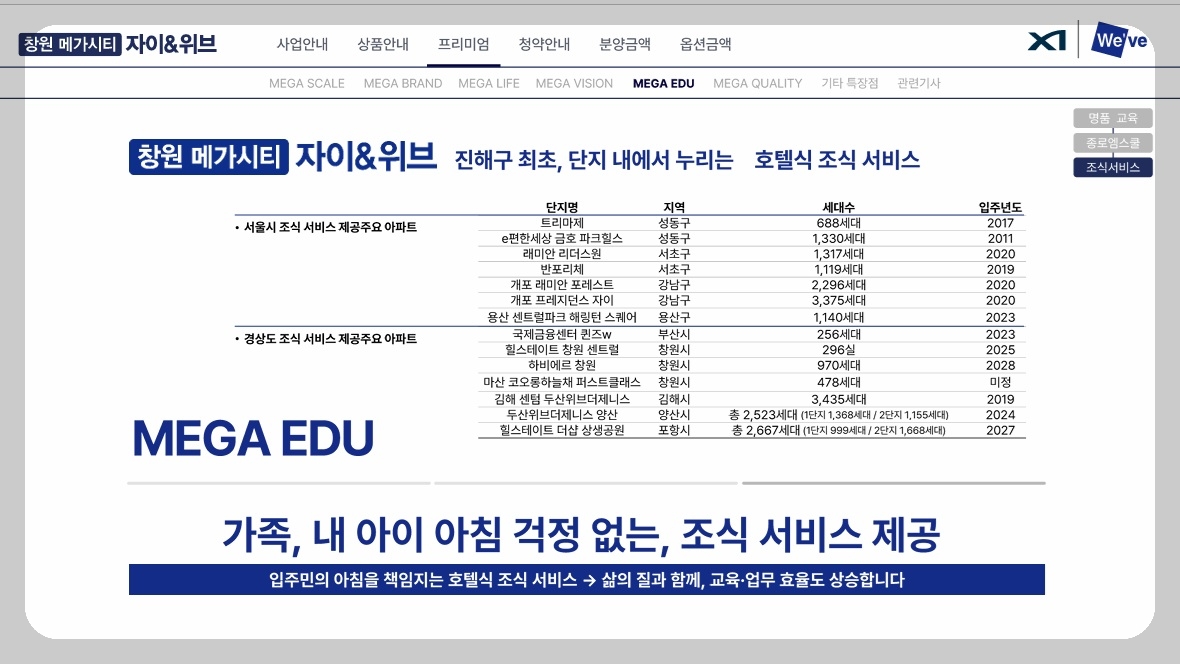Screen dimensions: 1180x664
Task: Click the 3,375세대 cell
Action: [x=838, y=300]
